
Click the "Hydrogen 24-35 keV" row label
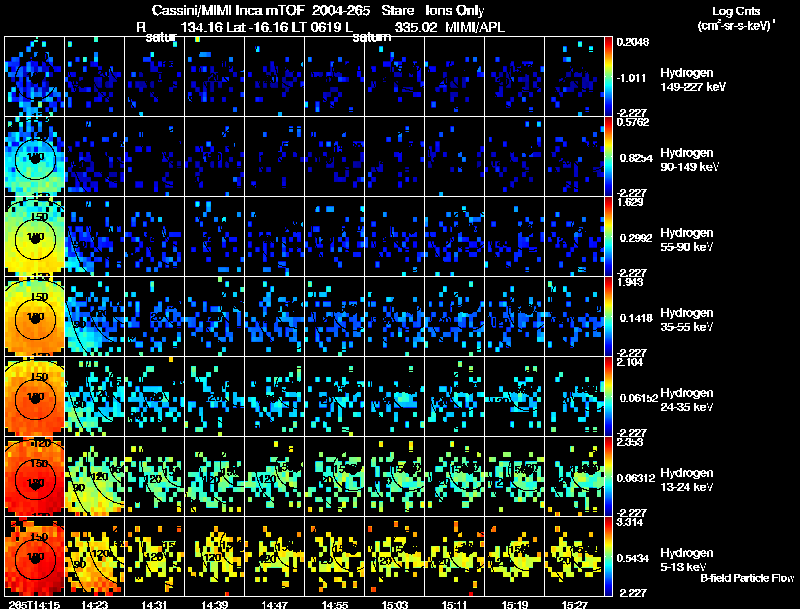pyautogui.click(x=687, y=400)
